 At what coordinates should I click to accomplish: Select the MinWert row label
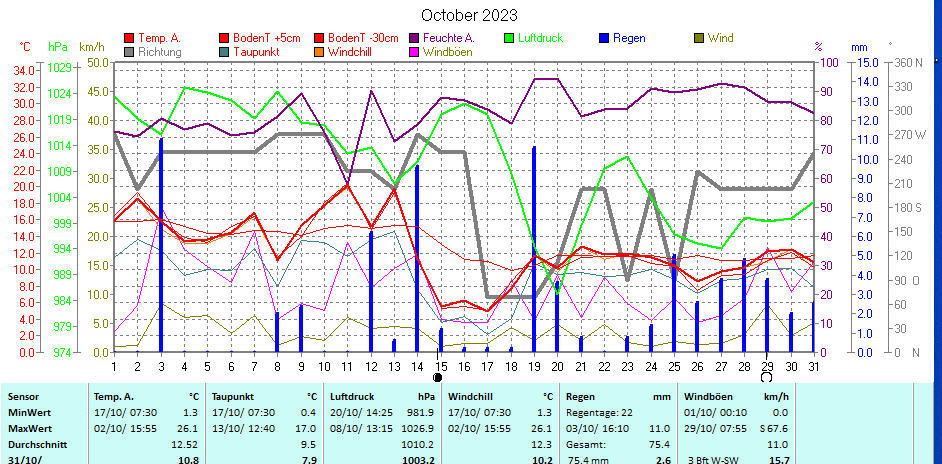pyautogui.click(x=26, y=413)
